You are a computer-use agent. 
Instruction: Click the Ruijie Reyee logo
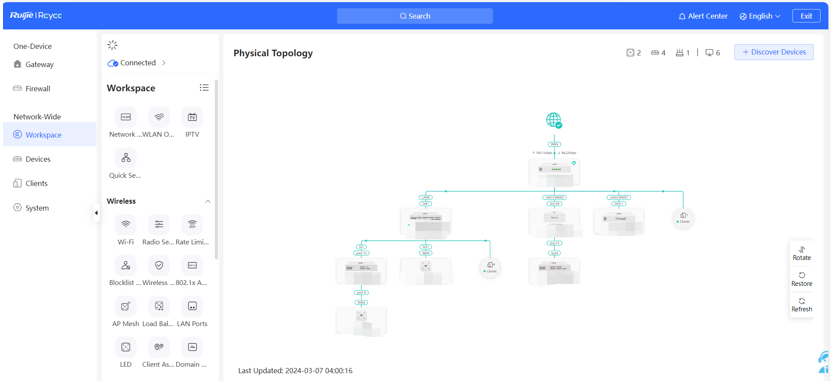(x=36, y=16)
